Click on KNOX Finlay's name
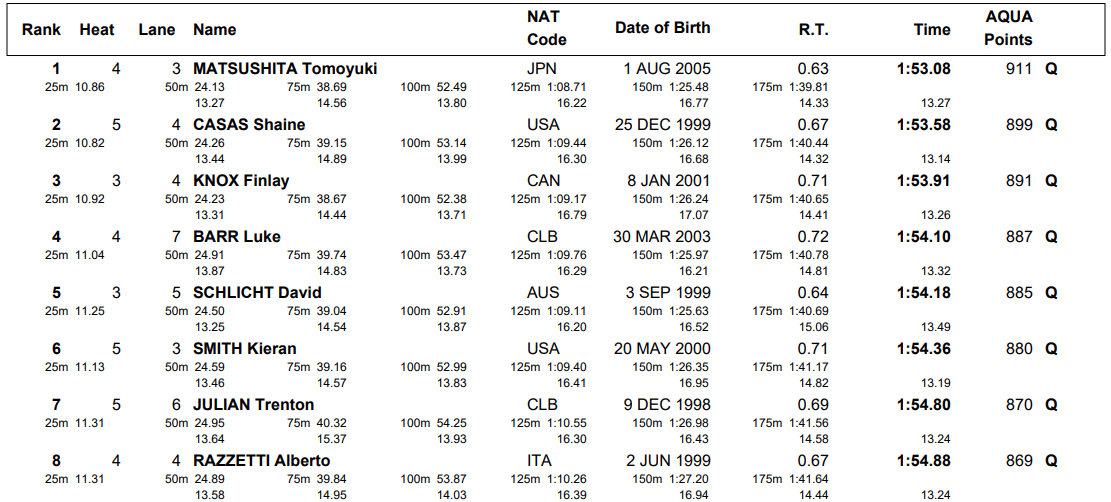 241,181
